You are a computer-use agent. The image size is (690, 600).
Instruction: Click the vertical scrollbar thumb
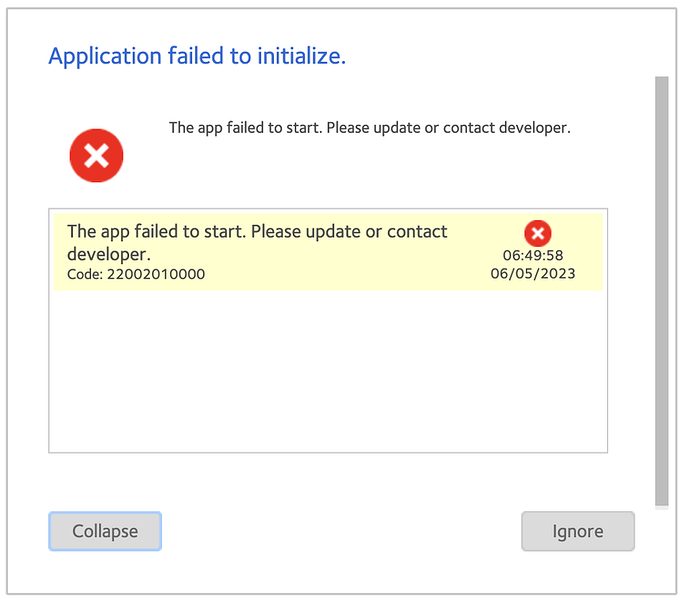[x=661, y=290]
